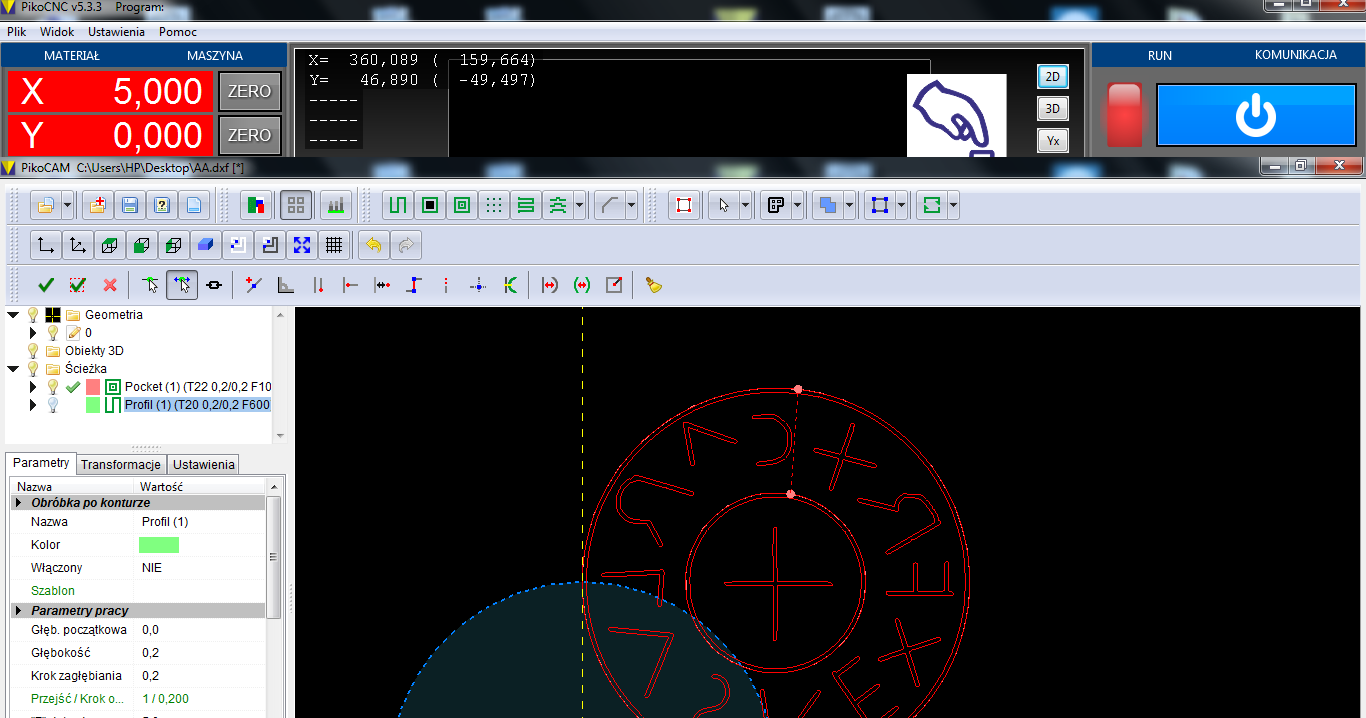The image size is (1366, 718).
Task: Click the broom cleanup icon
Action: 654,285
